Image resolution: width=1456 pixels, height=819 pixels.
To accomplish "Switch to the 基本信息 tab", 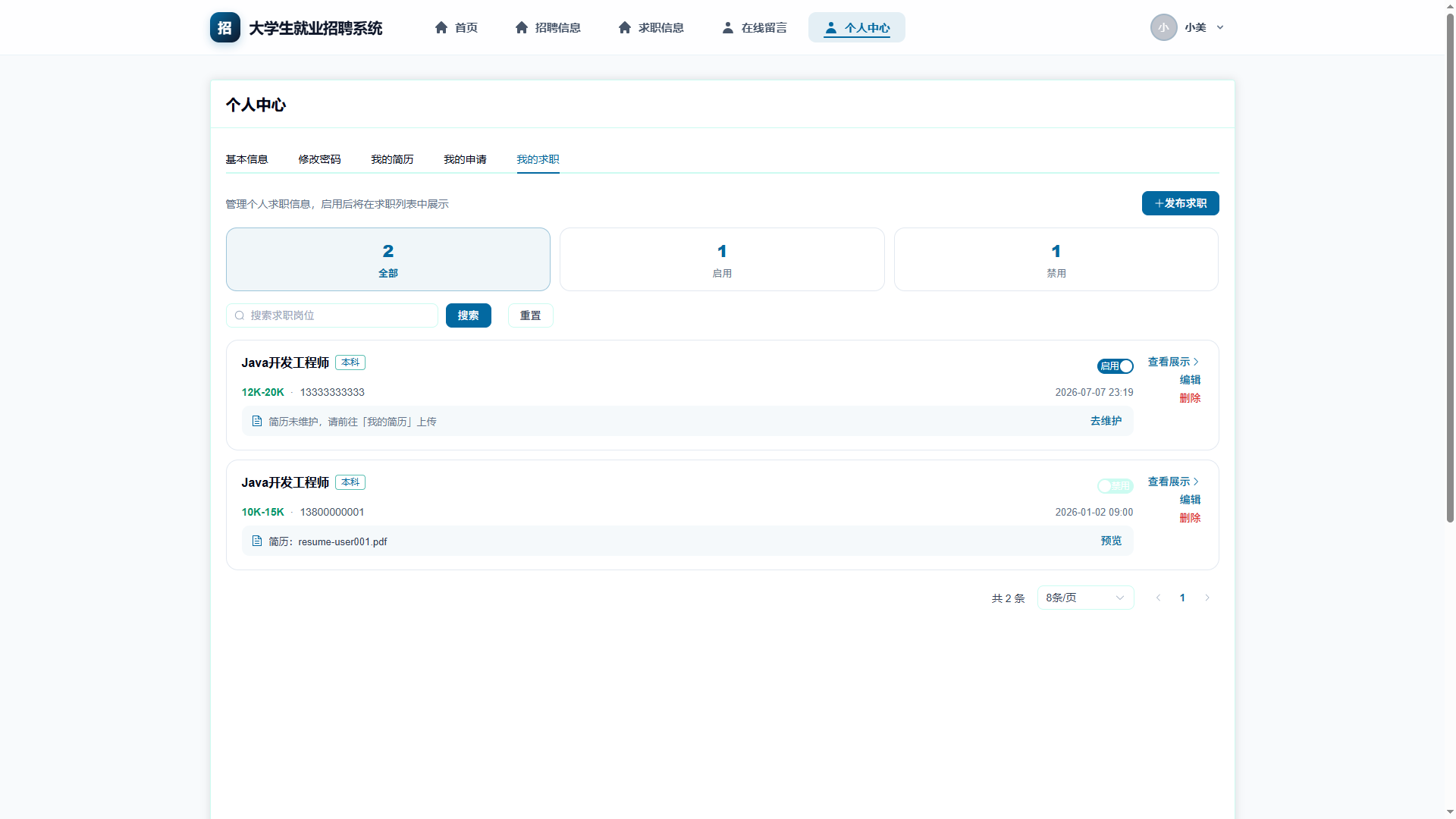I will [247, 159].
